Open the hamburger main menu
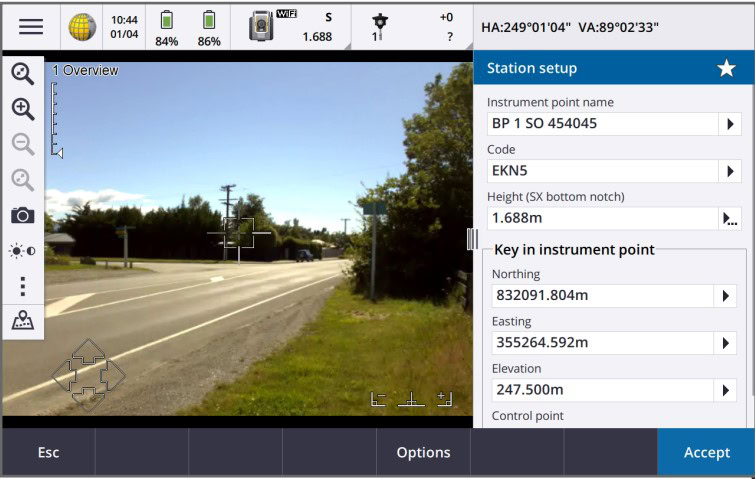This screenshot has width=755, height=479. (x=31, y=26)
